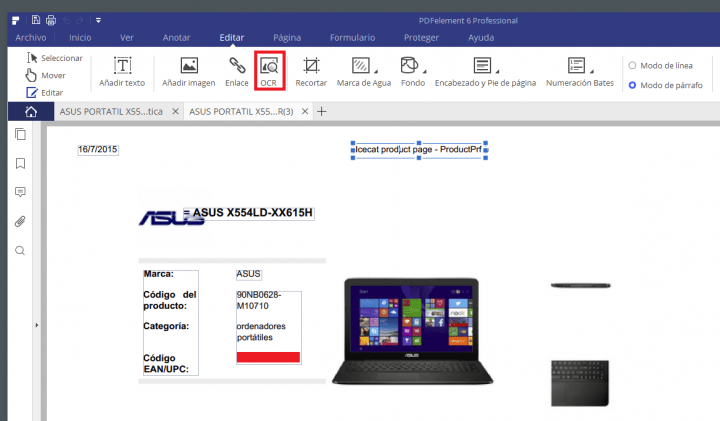Image resolution: width=720 pixels, height=421 pixels.
Task: Click the ASUS X554LD-XX615H title text
Action: (253, 213)
